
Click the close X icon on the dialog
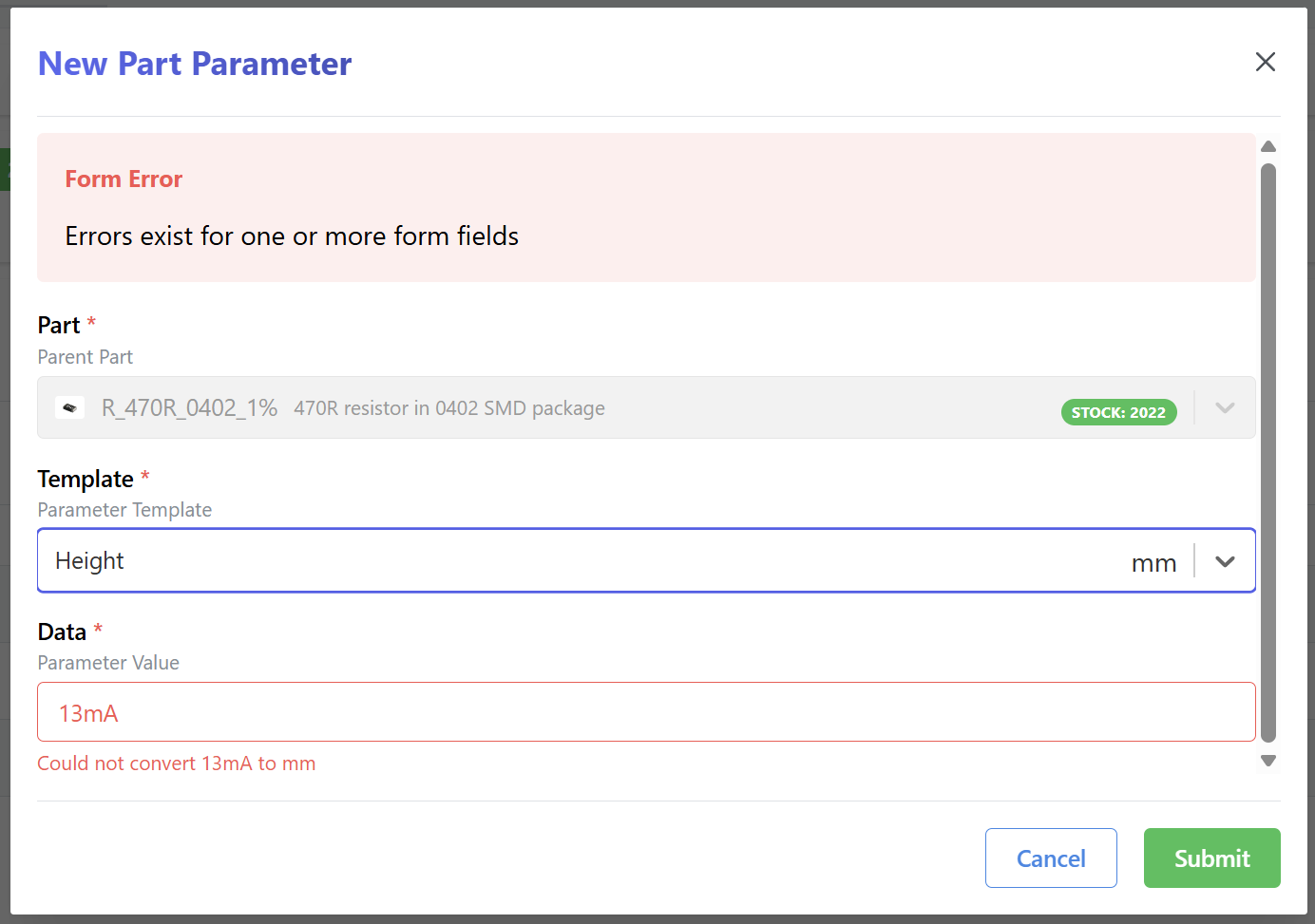[x=1266, y=62]
